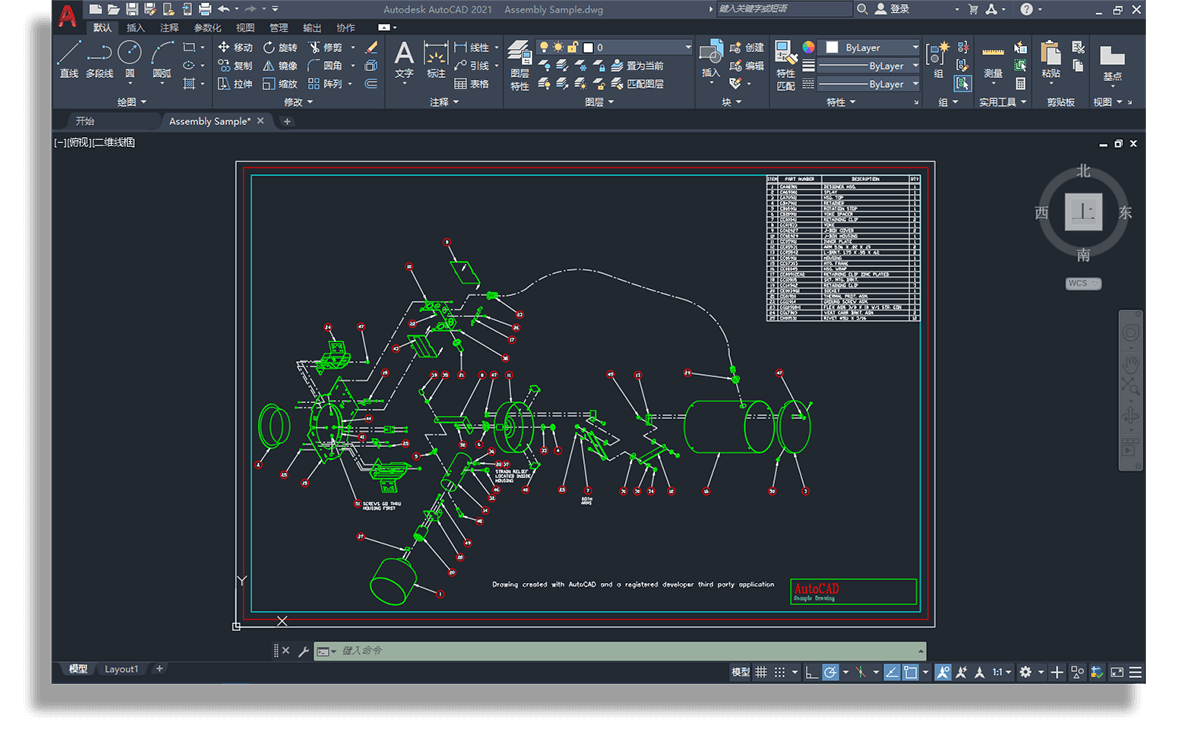
Task: Open 图层特性 (Layer Properties) manager
Action: click(x=520, y=66)
